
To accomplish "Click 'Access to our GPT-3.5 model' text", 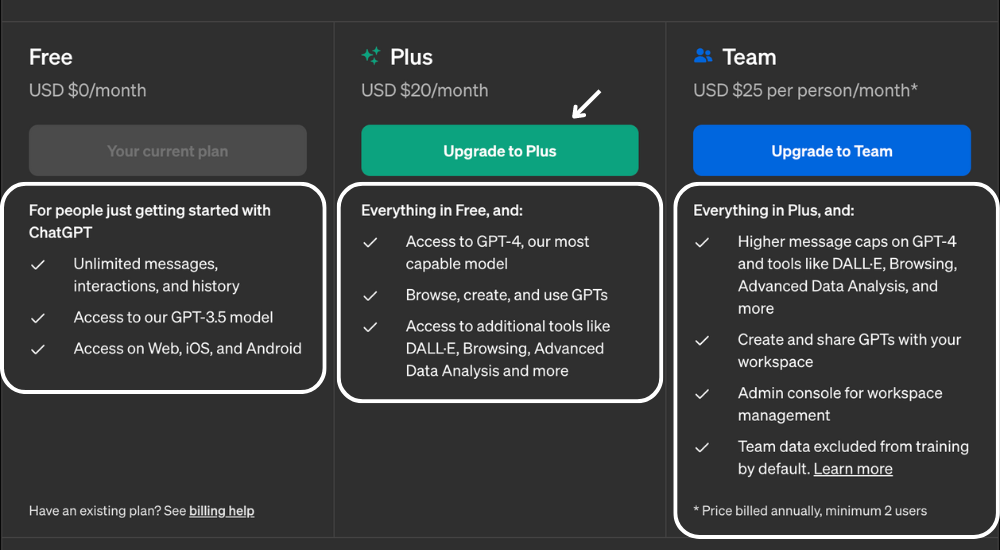I will pos(173,317).
